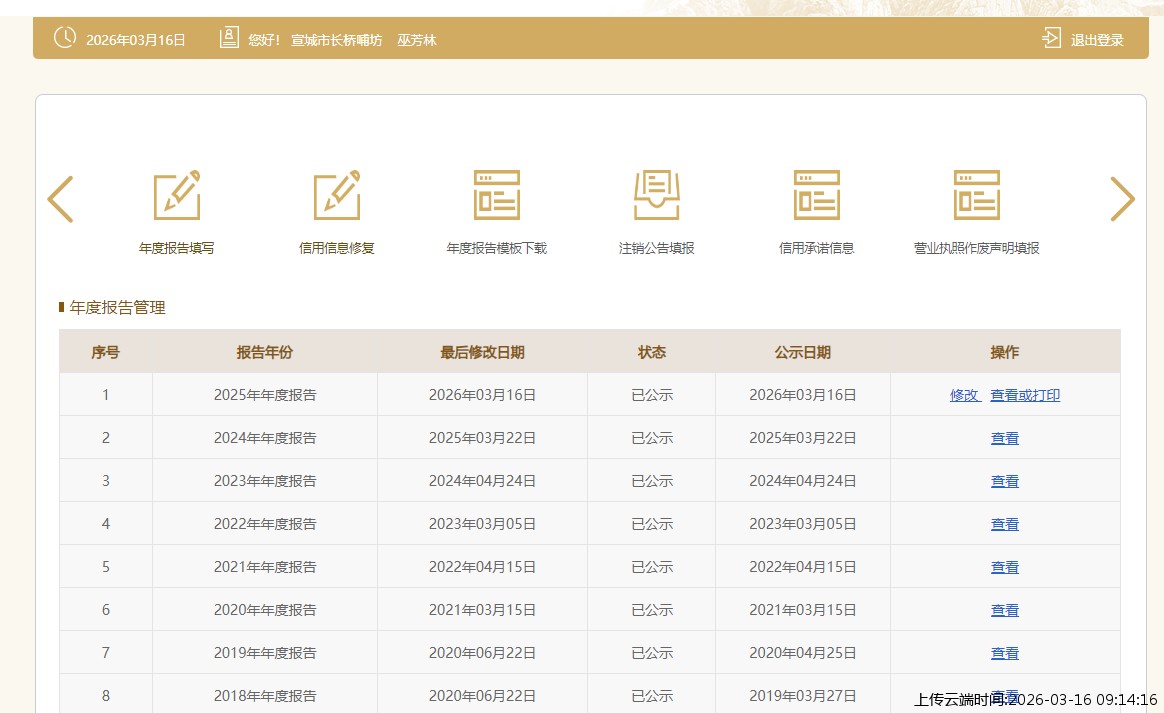Click 查看 in the 2020年年度报告 row
The image size is (1164, 713).
1005,610
